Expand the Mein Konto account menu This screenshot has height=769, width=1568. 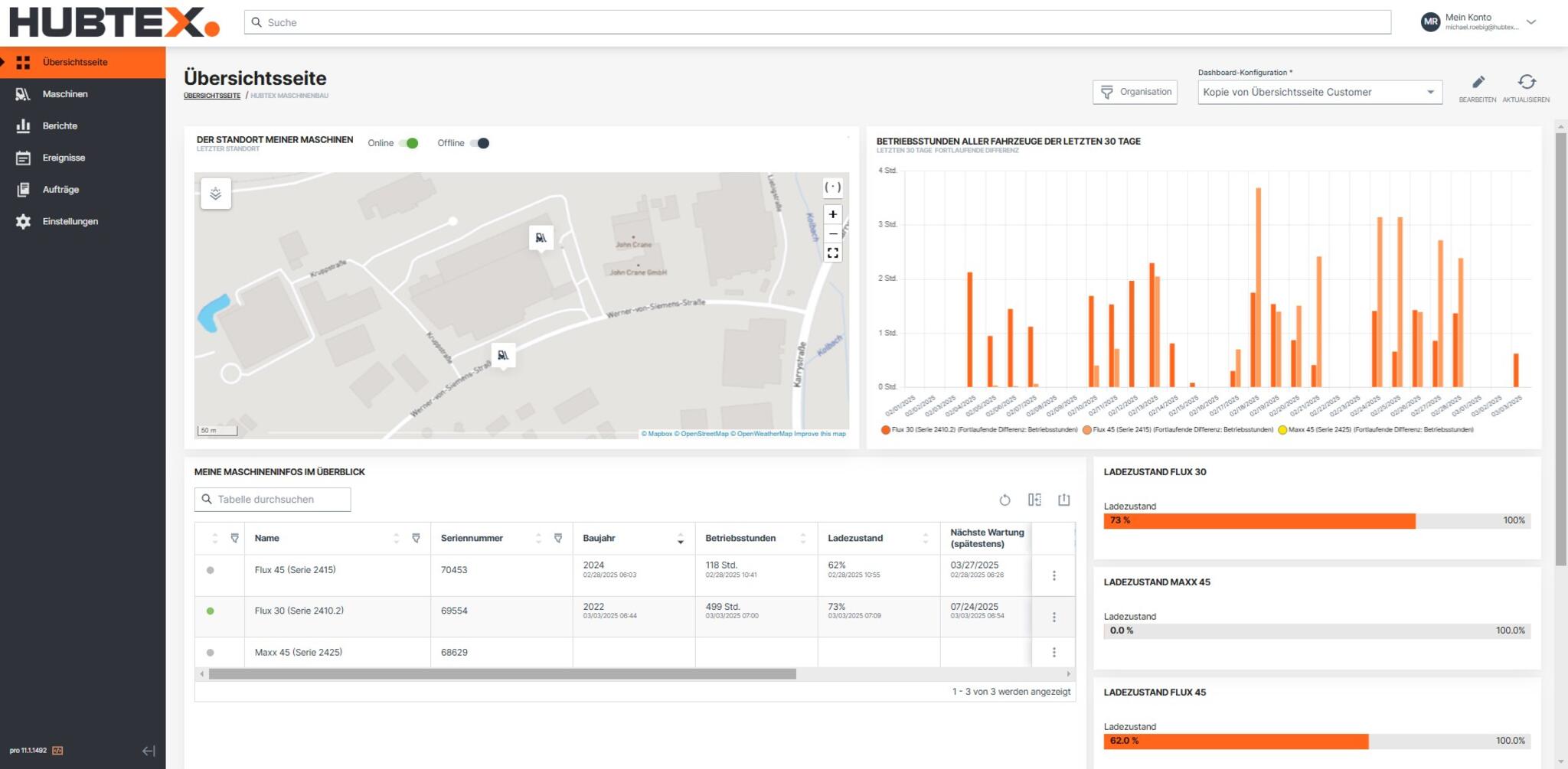[1530, 22]
